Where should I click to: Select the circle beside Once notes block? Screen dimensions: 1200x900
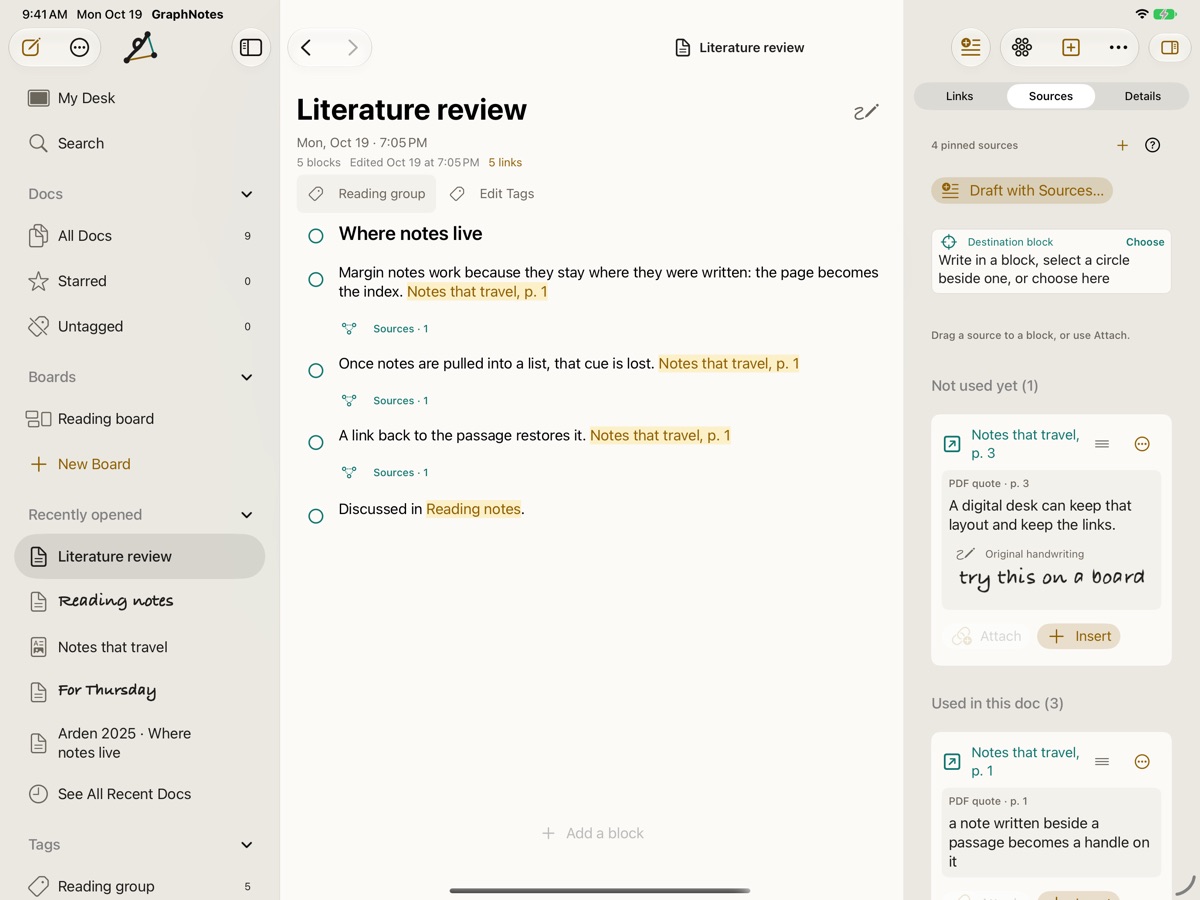coord(316,370)
